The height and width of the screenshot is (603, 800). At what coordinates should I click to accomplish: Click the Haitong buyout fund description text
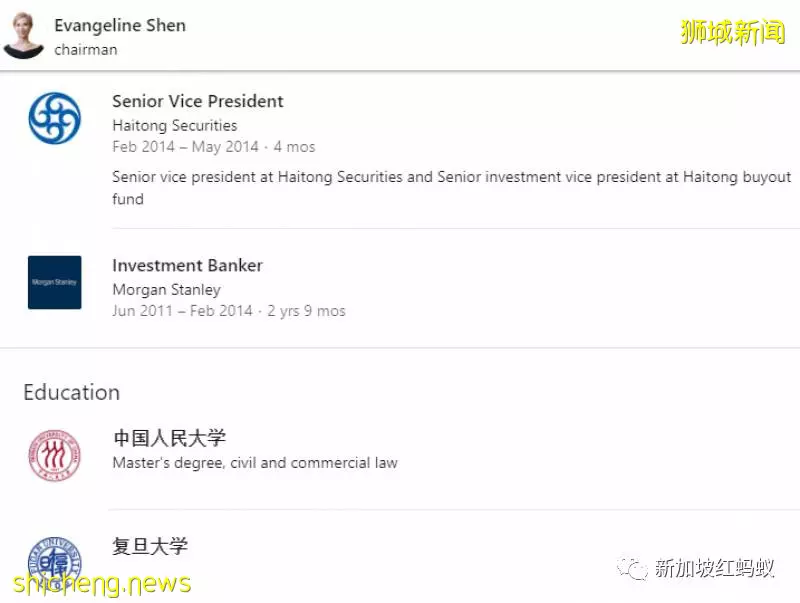pos(452,188)
